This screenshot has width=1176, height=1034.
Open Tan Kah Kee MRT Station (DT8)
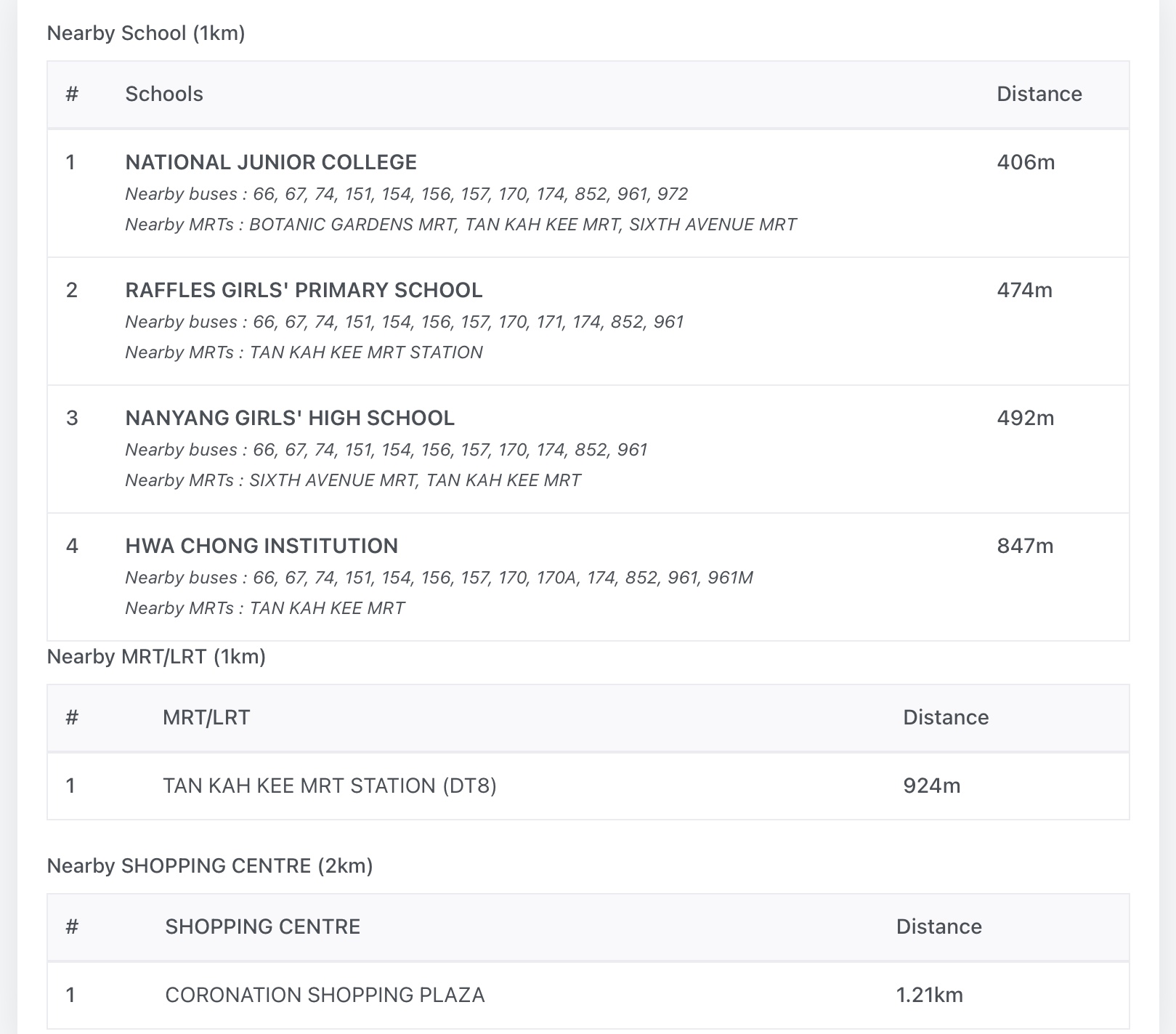(330, 785)
